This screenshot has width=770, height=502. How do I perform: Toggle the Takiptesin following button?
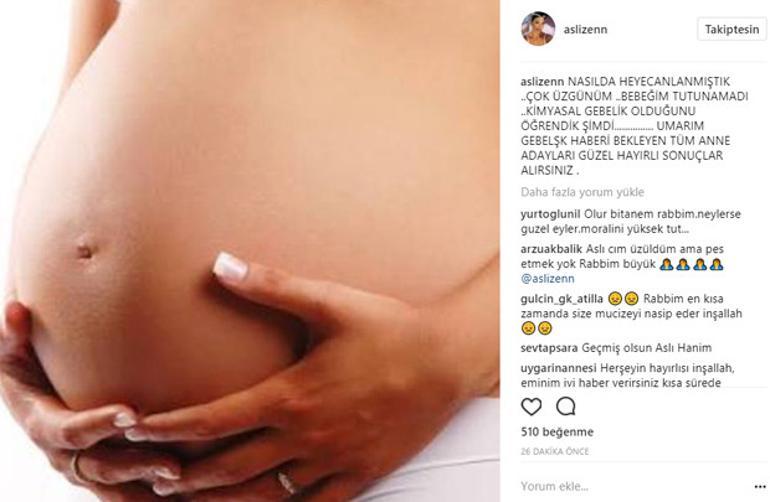click(x=732, y=29)
